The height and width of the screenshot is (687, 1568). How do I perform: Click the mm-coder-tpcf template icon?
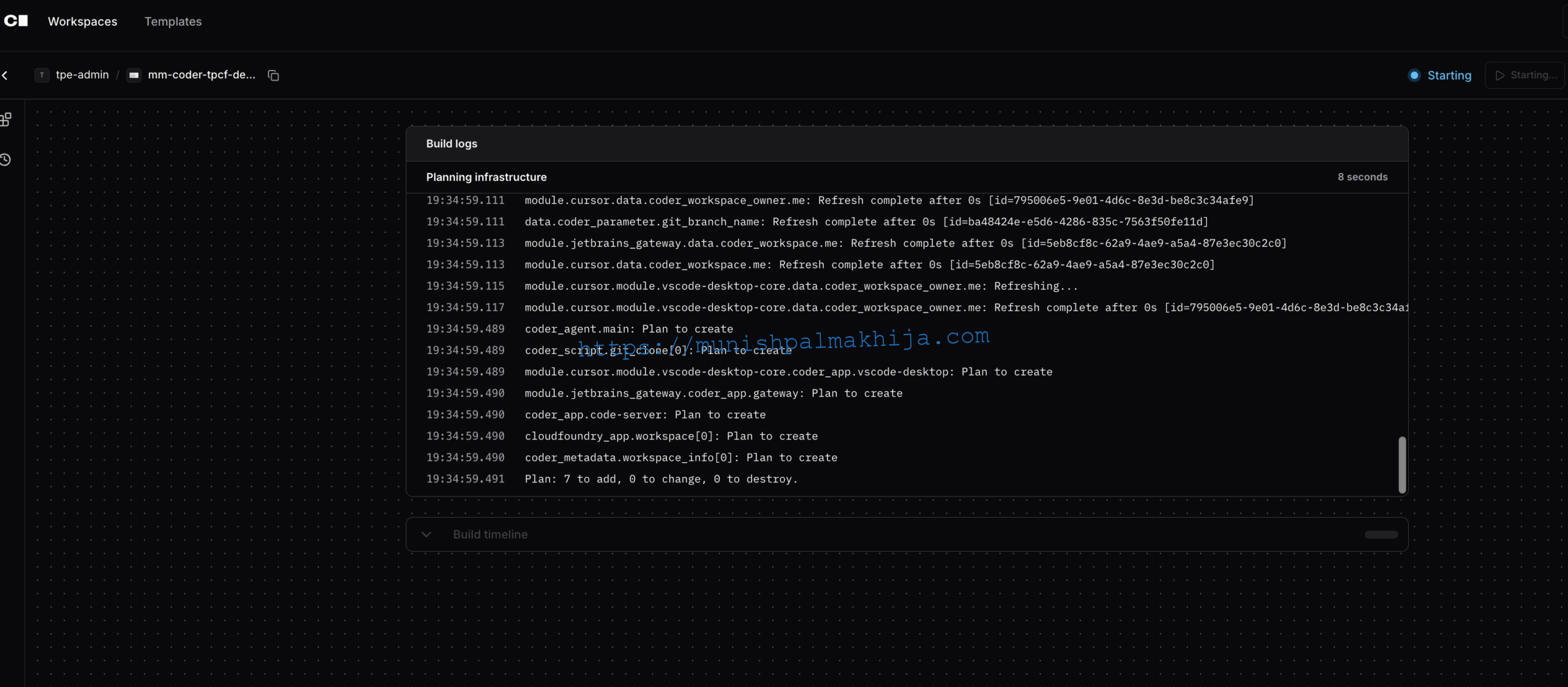pos(134,75)
